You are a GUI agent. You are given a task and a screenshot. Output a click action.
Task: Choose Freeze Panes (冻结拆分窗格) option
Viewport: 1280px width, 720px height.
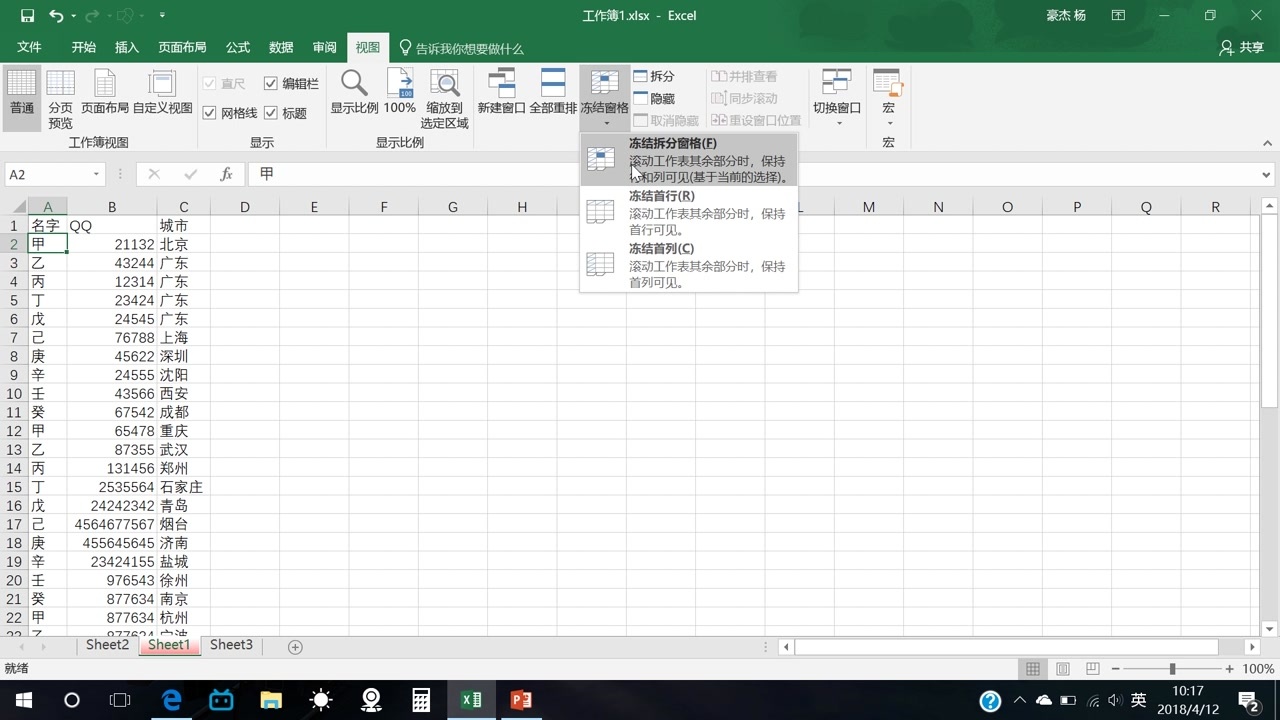[x=689, y=159]
